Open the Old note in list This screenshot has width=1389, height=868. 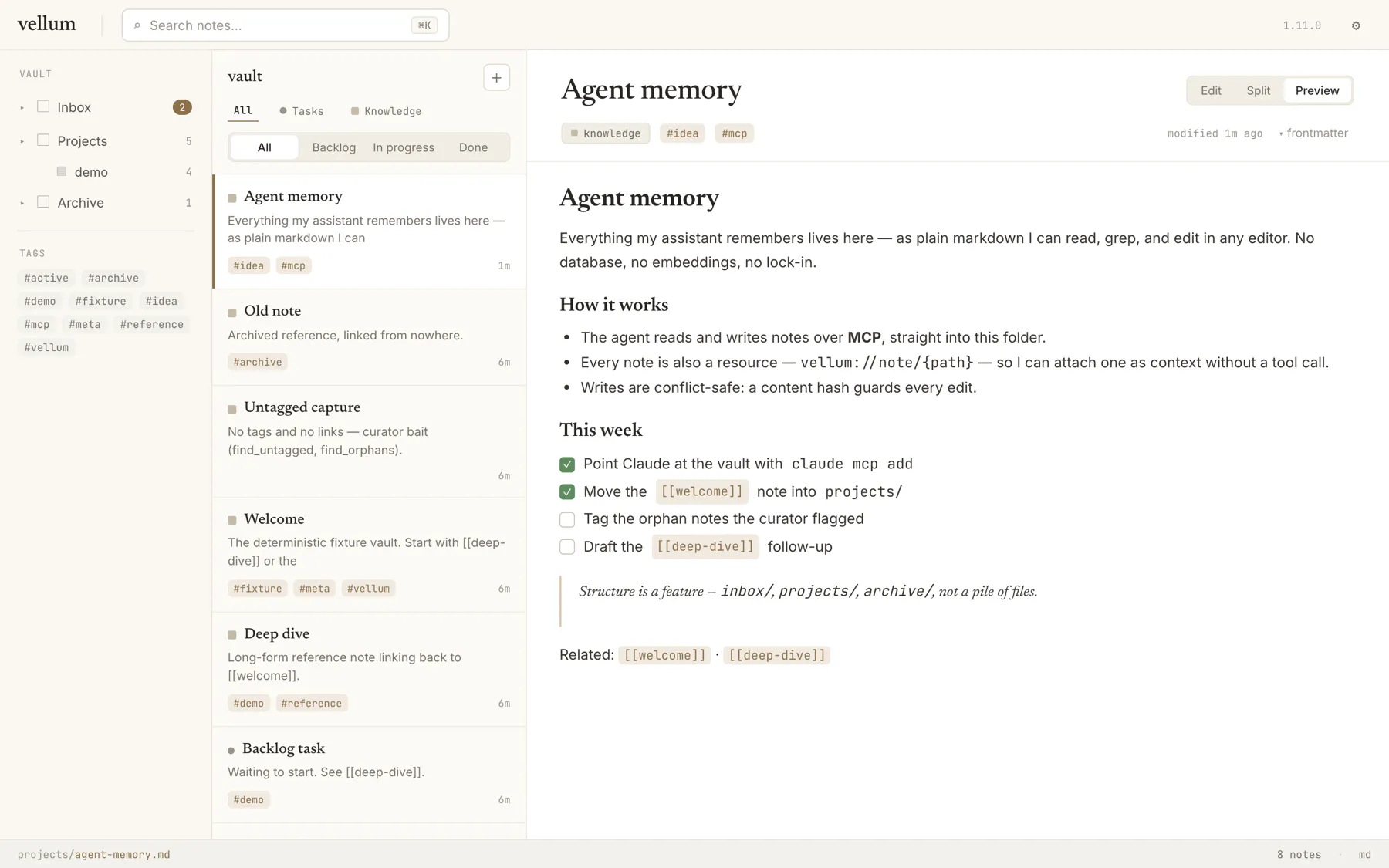pos(369,337)
